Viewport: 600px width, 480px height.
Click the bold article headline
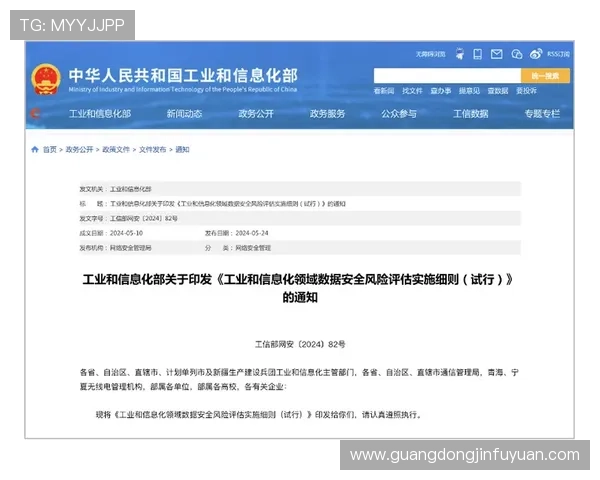(300, 288)
